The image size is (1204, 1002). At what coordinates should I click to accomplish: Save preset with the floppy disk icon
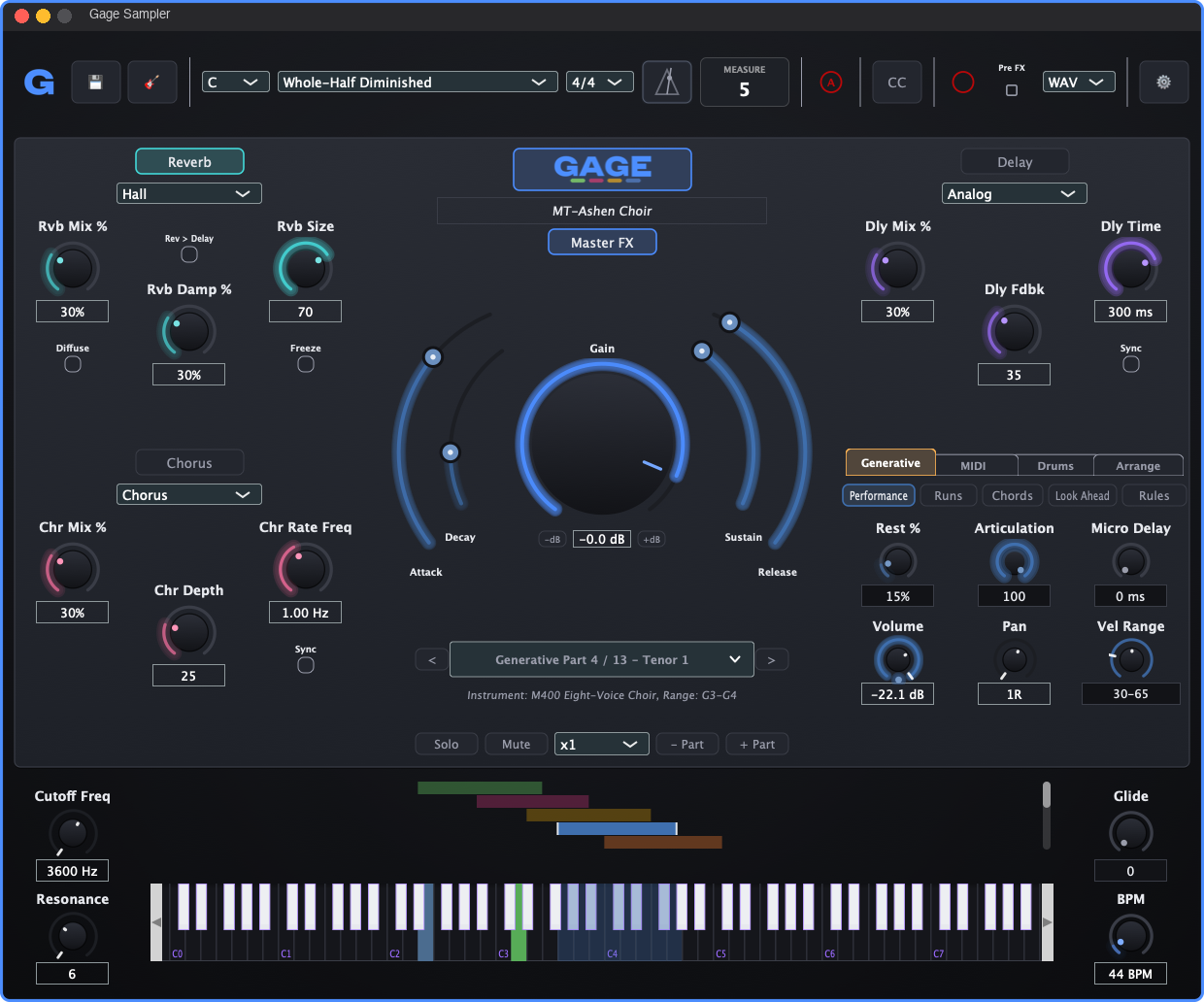coord(95,83)
